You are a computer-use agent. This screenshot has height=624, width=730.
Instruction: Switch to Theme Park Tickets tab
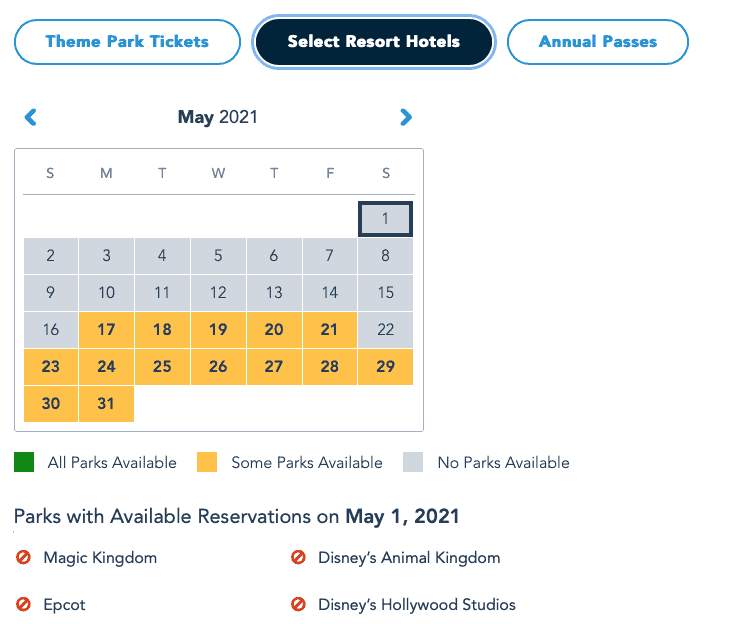point(127,41)
